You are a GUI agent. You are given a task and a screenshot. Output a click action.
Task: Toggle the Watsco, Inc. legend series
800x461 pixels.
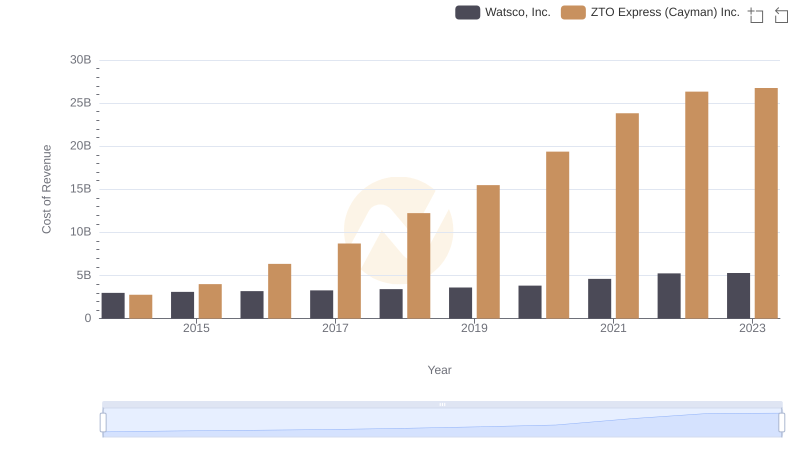coord(503,12)
